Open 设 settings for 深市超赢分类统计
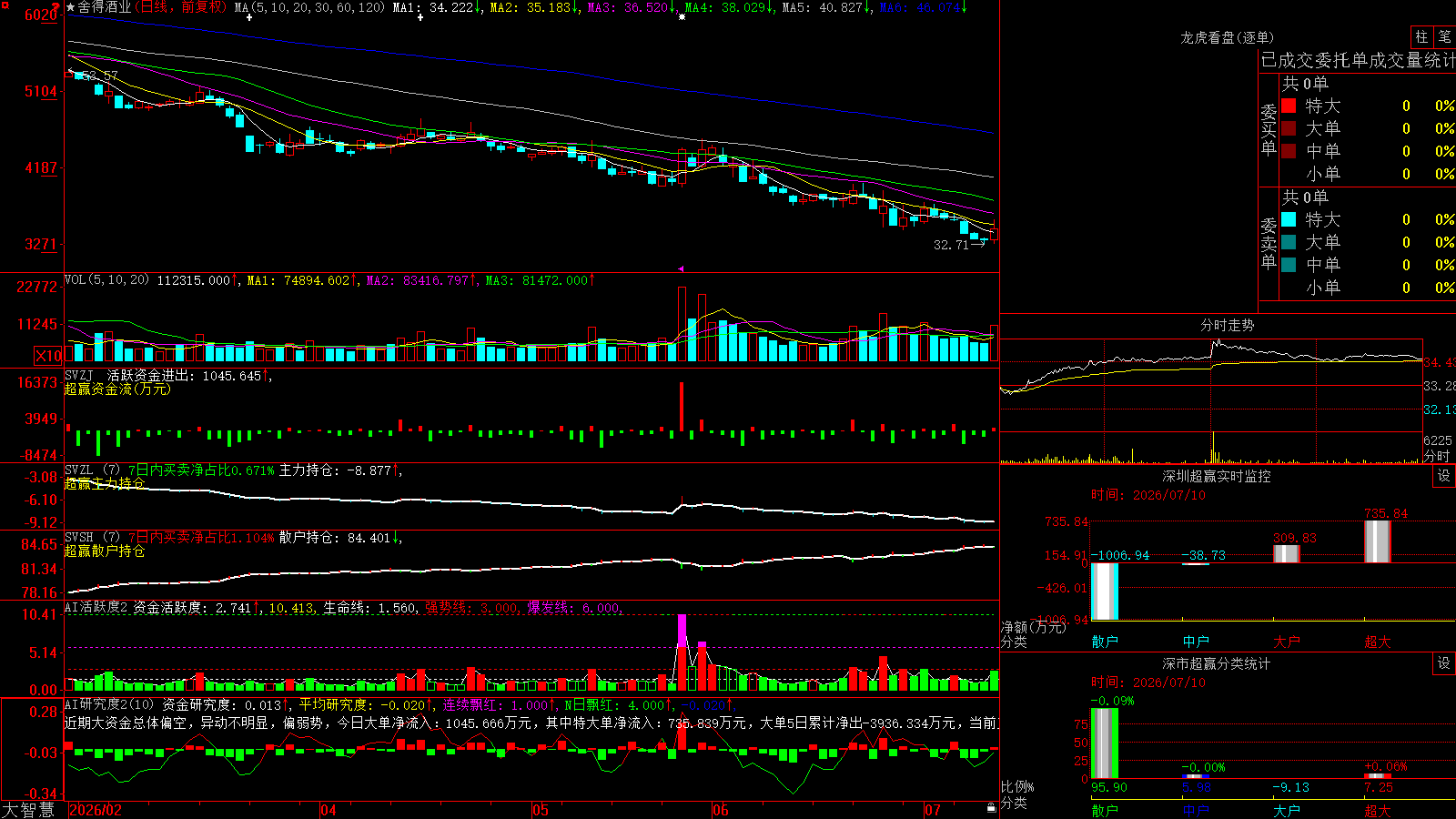Screen dimensions: 1456x819 click(x=1444, y=663)
